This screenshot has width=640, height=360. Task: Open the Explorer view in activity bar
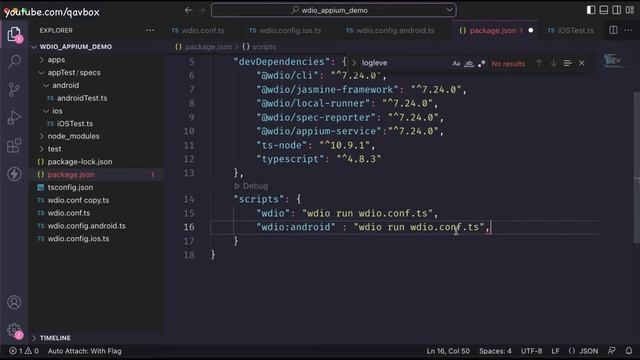14,34
